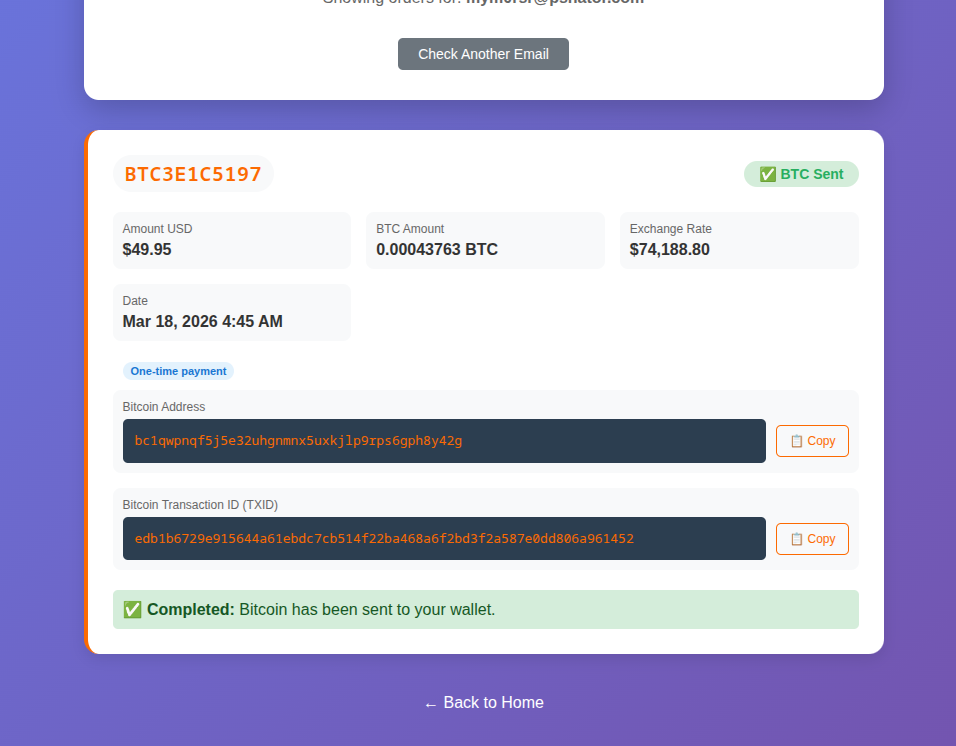The image size is (956, 746).
Task: Click the One-time payment badge
Action: 178,371
